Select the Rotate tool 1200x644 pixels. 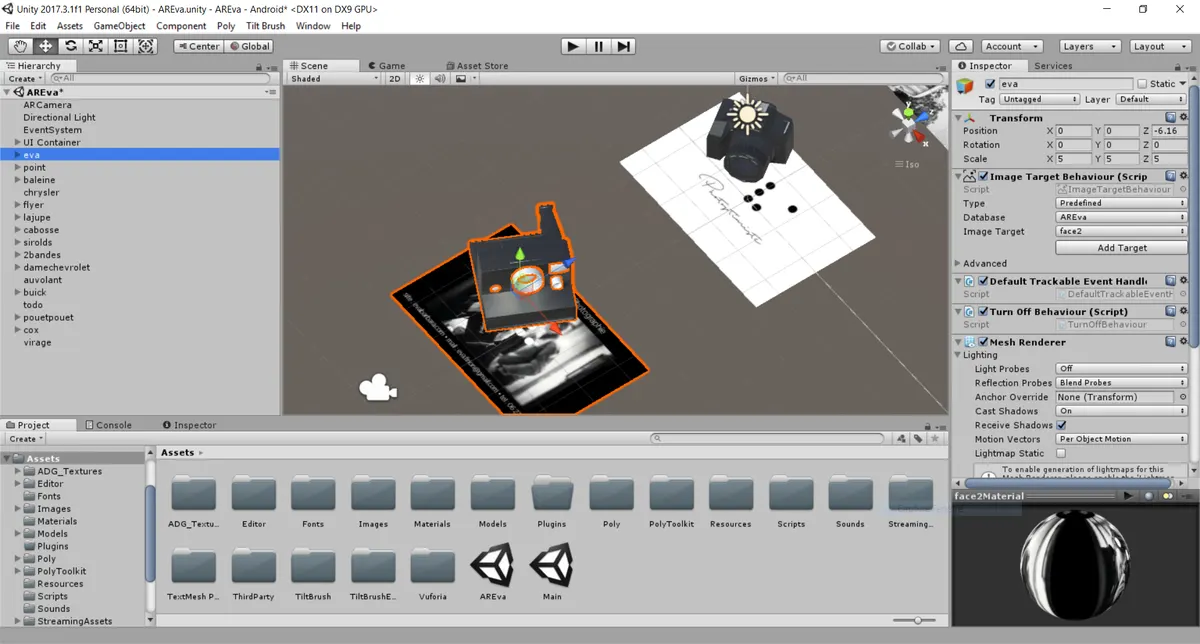click(71, 46)
